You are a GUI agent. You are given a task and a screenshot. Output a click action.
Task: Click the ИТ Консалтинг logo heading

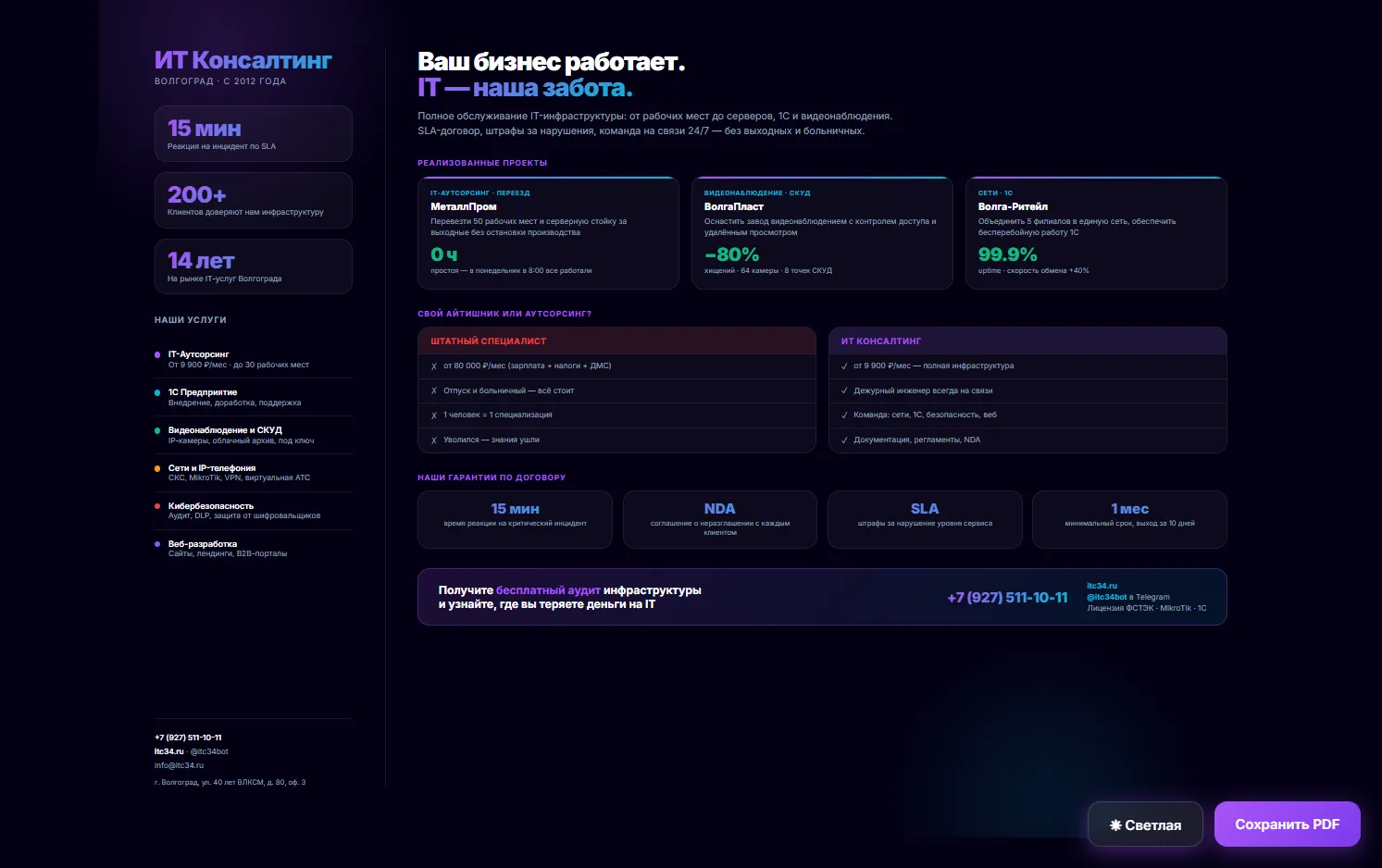[x=243, y=60]
